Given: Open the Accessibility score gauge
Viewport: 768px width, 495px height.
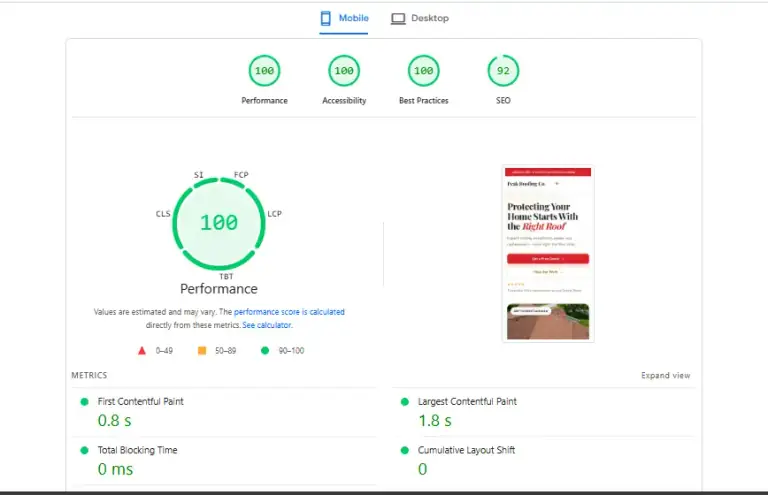Looking at the screenshot, I should click(344, 71).
